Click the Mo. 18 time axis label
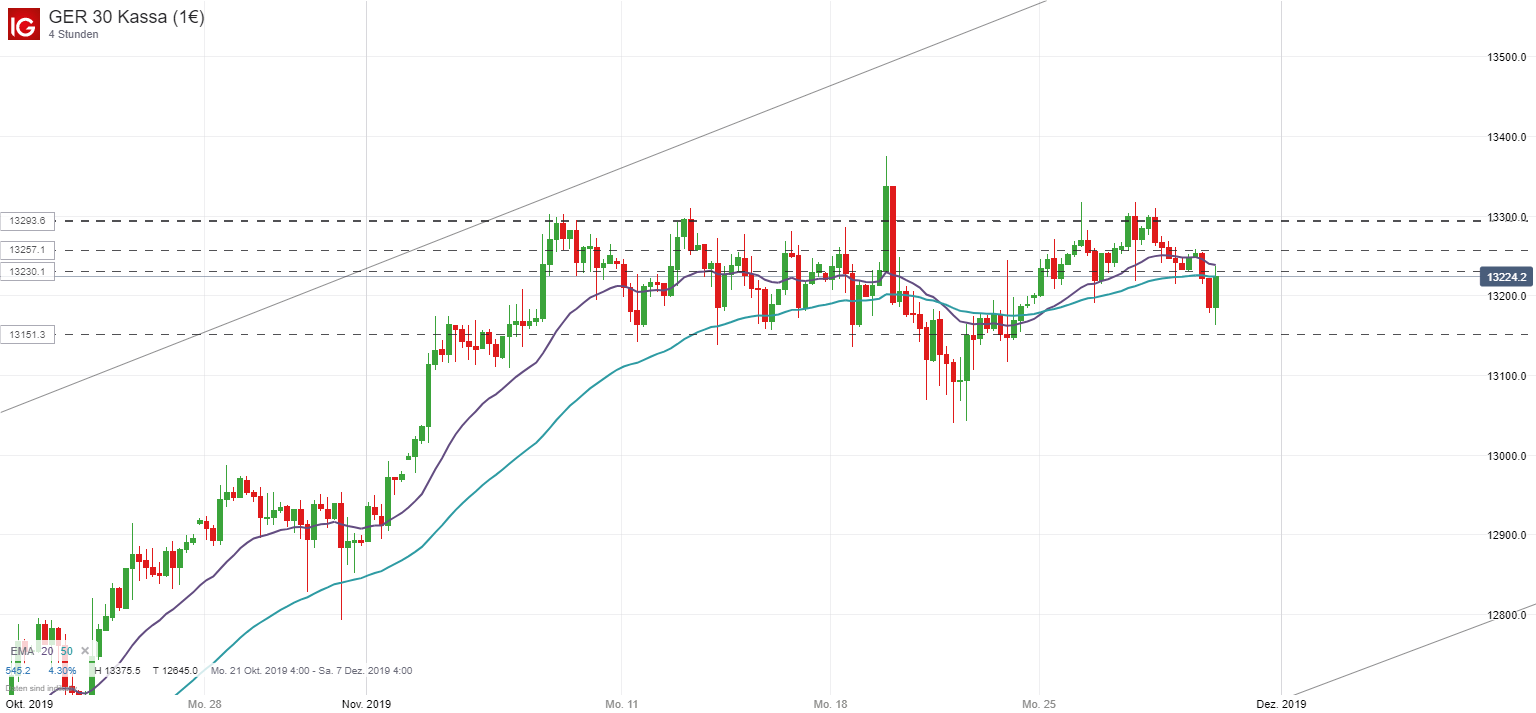 pyautogui.click(x=830, y=704)
